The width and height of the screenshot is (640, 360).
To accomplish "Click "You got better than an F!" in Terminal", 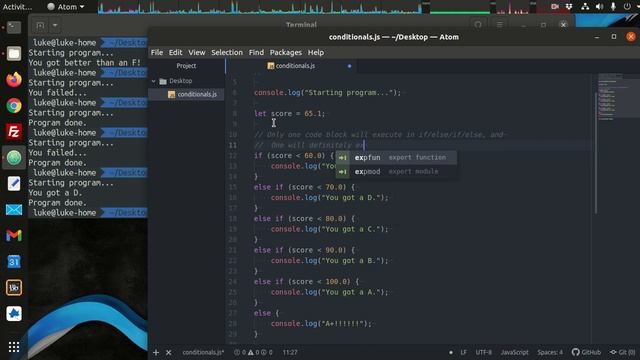I will click(84, 63).
